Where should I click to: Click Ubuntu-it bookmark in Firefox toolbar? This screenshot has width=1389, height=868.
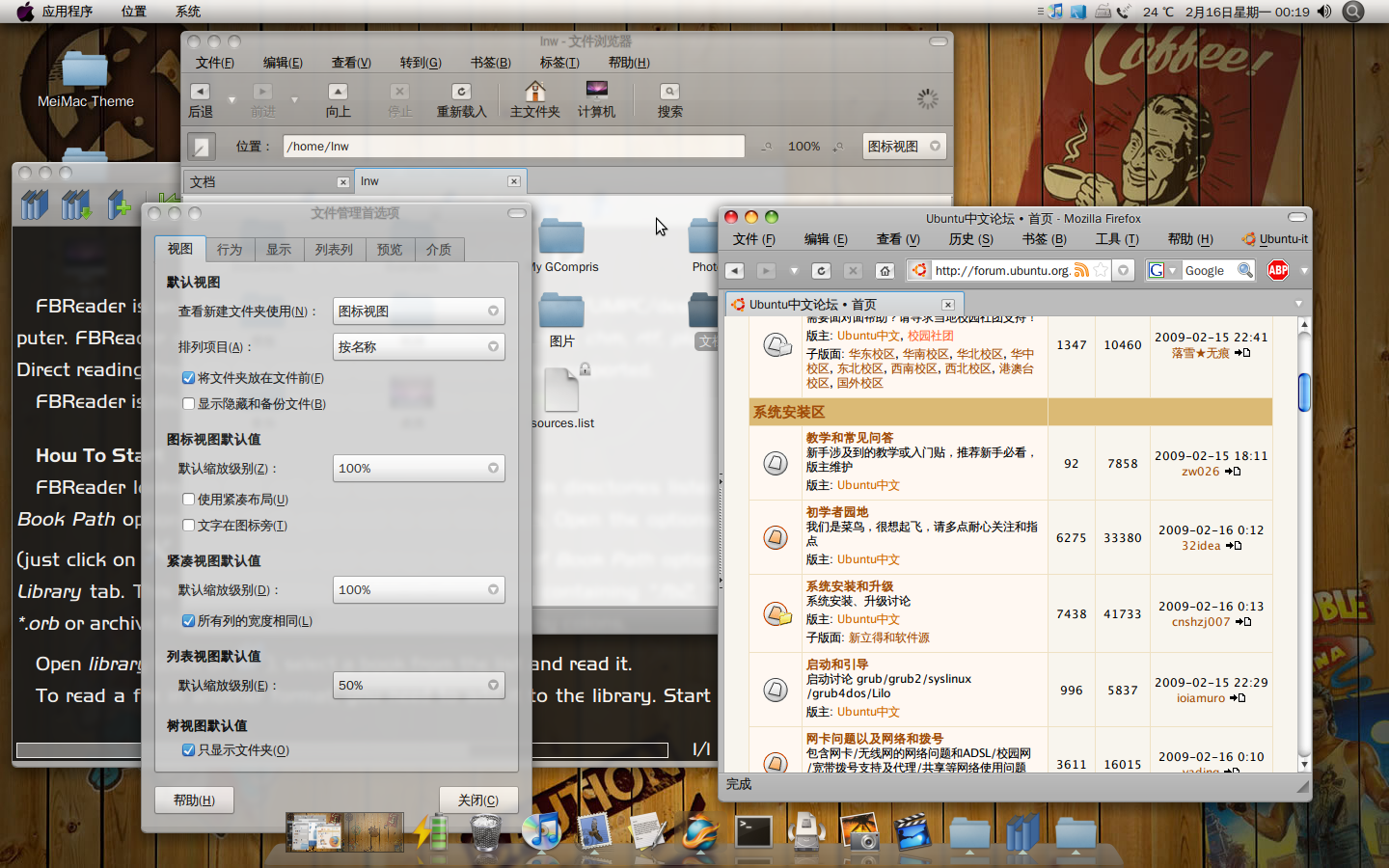(x=1275, y=239)
